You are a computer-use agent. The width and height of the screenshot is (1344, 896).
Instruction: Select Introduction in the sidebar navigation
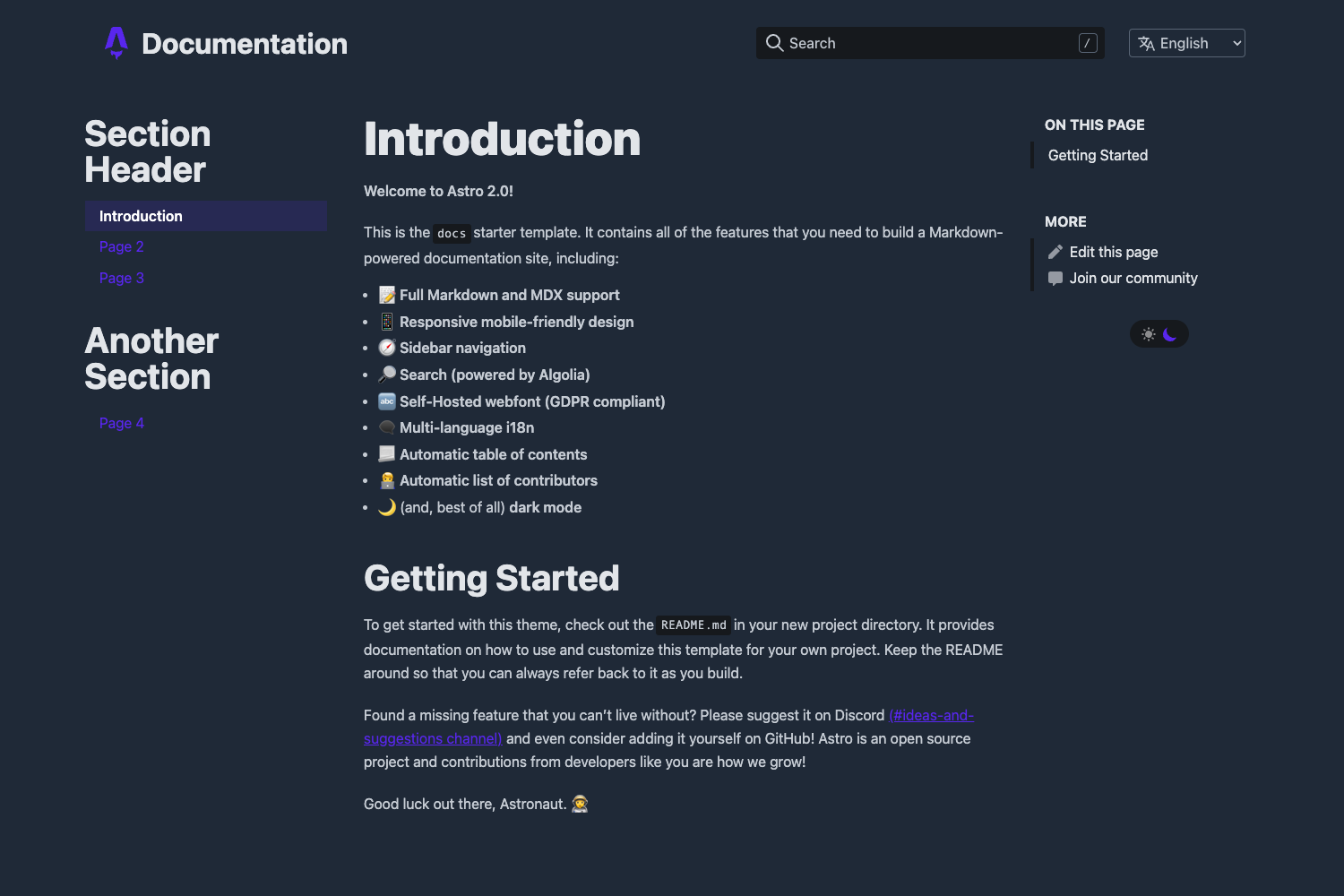point(141,216)
